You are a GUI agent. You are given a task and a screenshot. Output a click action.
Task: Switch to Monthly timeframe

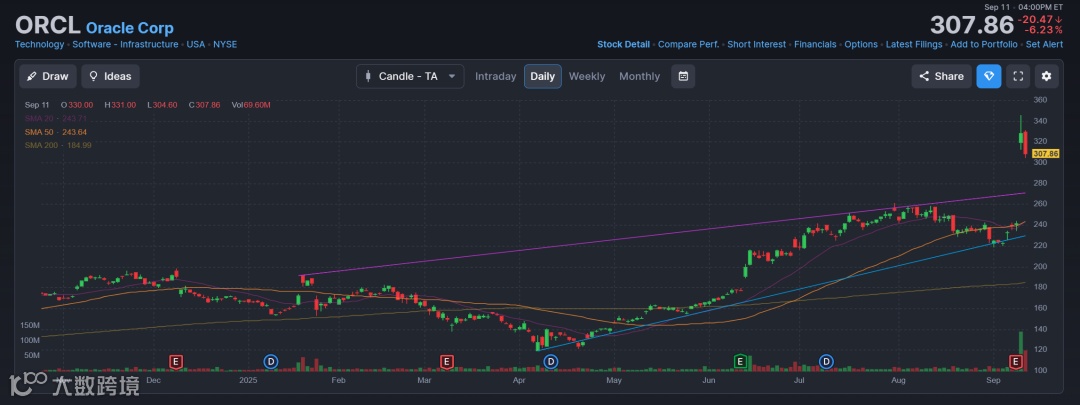639,76
